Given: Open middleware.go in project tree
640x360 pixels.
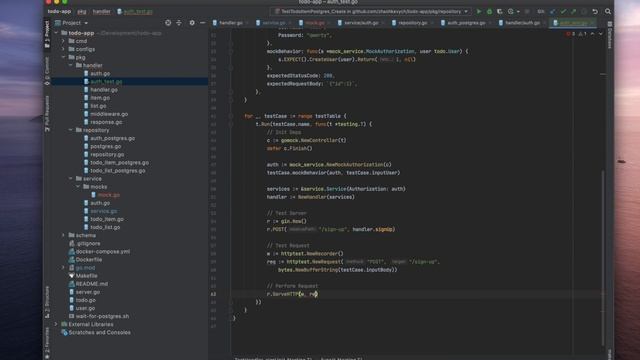Looking at the screenshot, I should point(109,114).
